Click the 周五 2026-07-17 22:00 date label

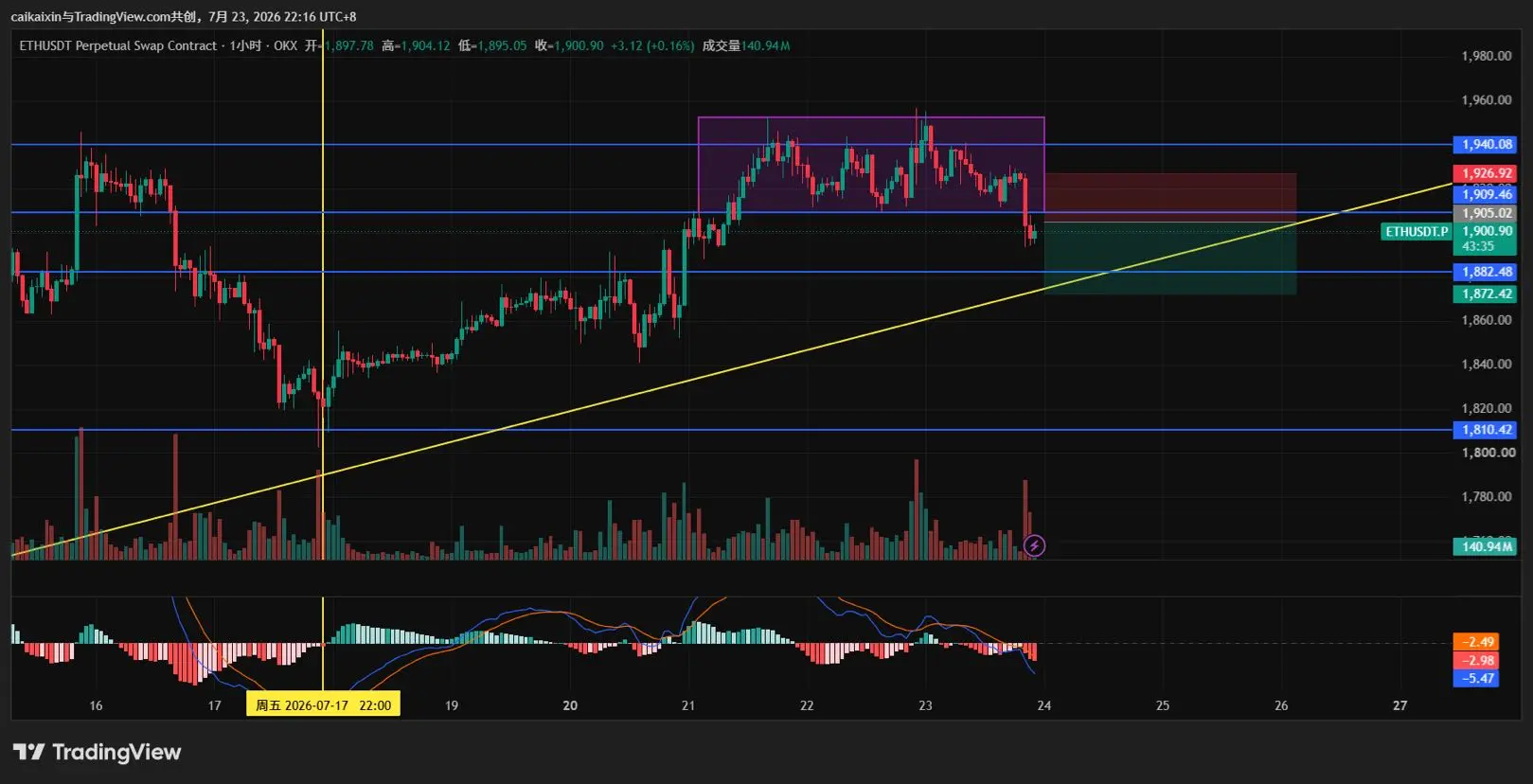pyautogui.click(x=323, y=704)
